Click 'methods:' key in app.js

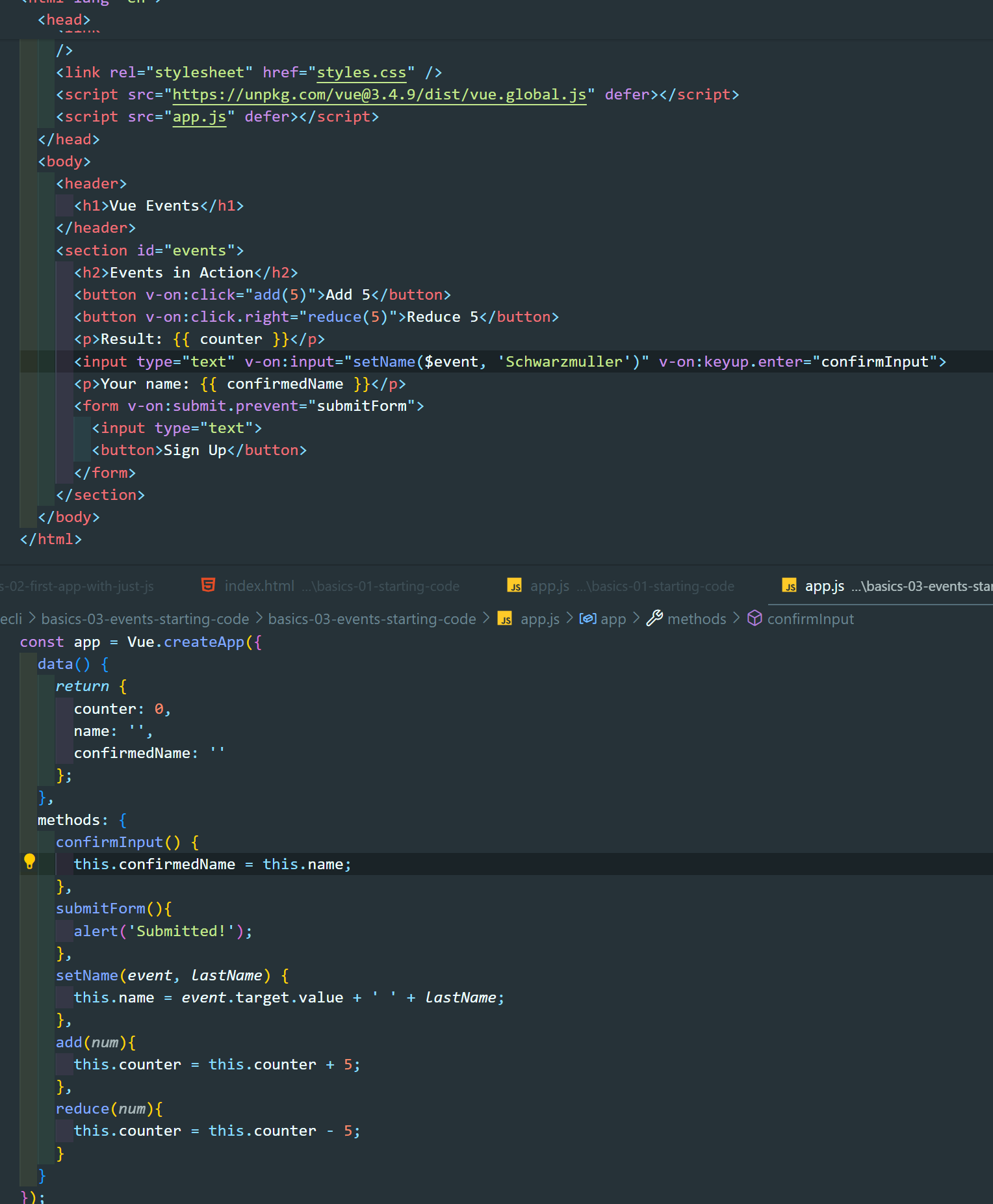click(x=73, y=820)
